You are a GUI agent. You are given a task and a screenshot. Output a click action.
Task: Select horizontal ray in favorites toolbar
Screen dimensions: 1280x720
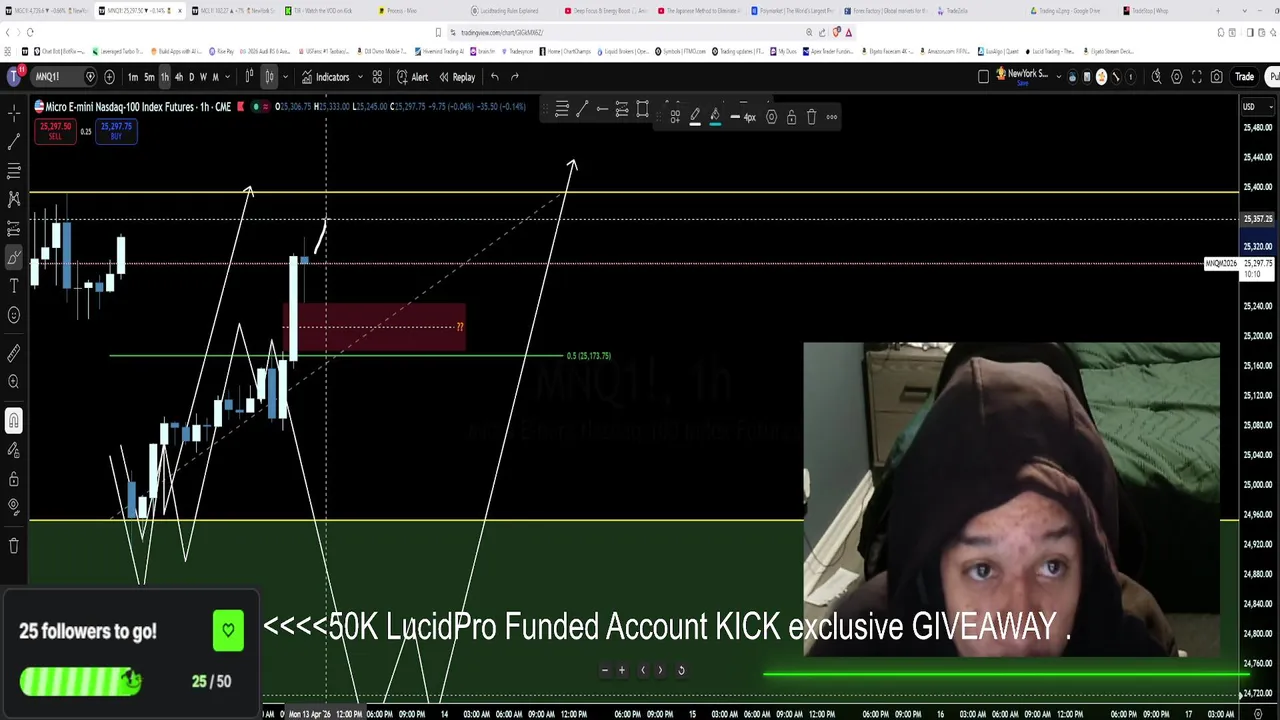click(602, 110)
